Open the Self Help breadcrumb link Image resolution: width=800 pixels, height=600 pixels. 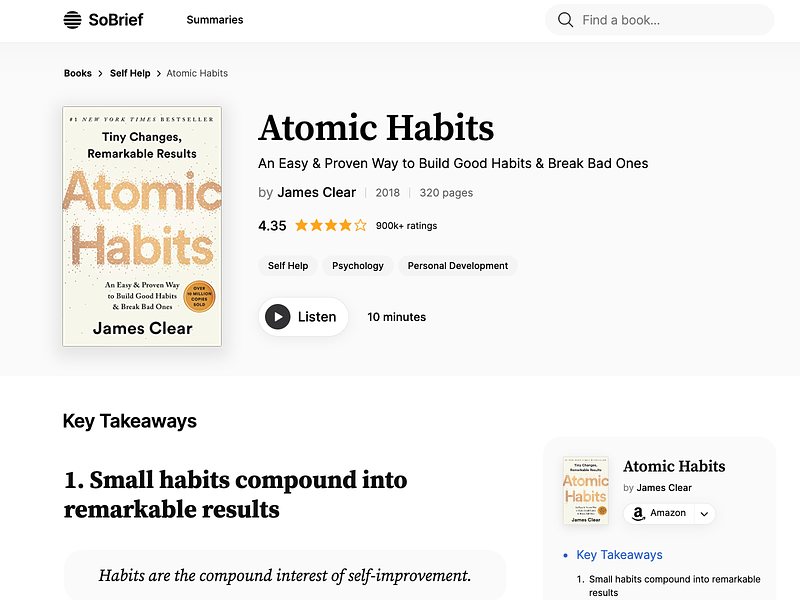tap(130, 73)
